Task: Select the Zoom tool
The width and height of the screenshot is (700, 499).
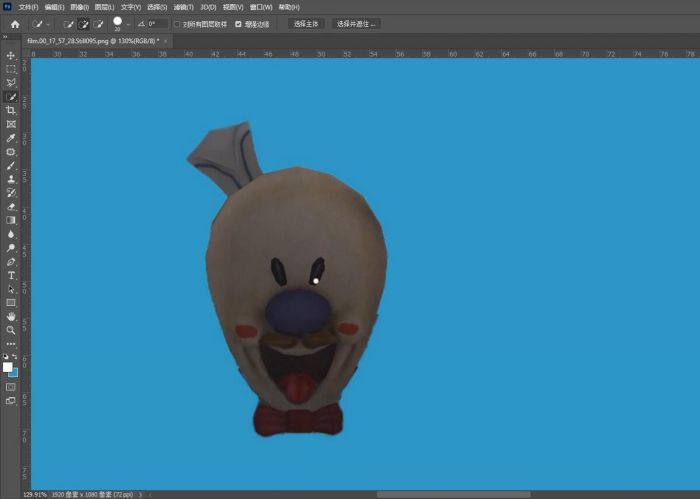Action: pyautogui.click(x=11, y=329)
